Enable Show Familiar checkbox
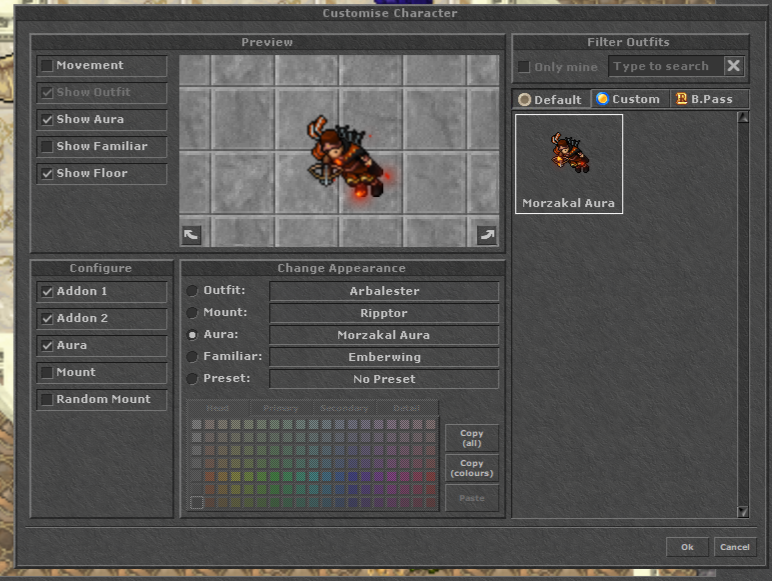 tap(47, 146)
